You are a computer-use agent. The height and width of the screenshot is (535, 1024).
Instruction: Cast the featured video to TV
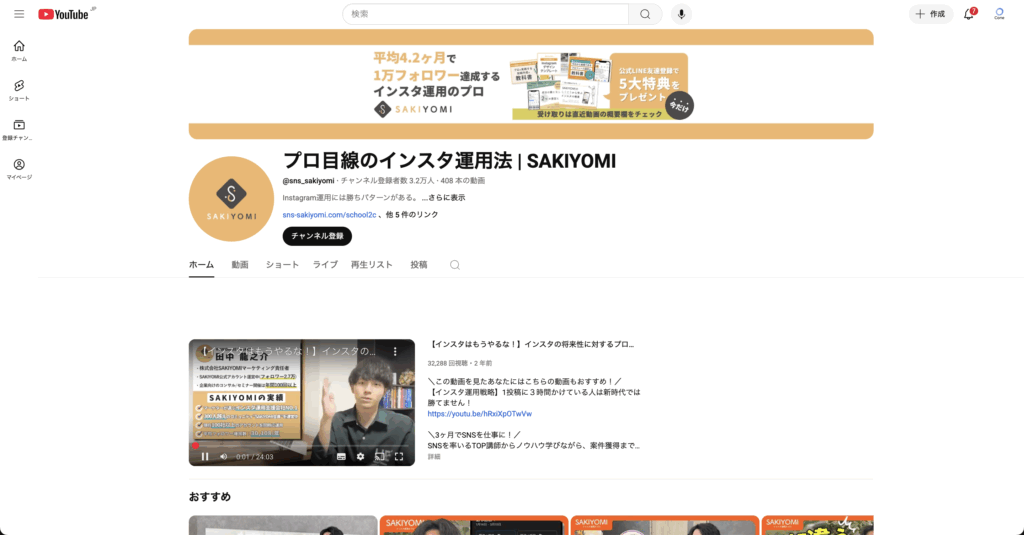pos(379,457)
